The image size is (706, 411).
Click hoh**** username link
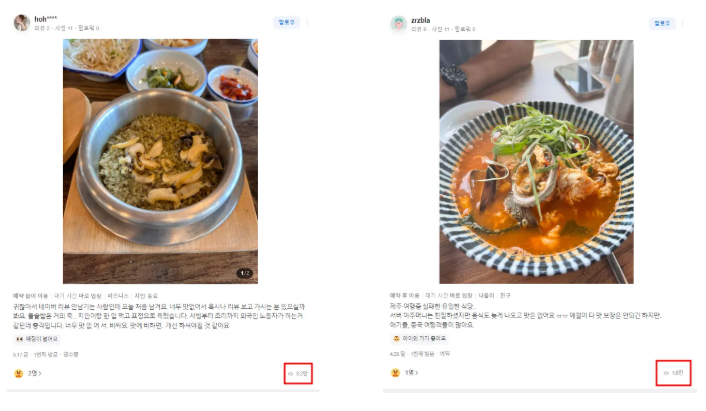45,19
